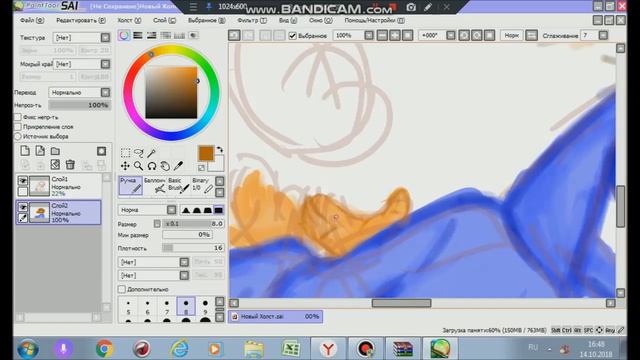
Task: Click the canvas horizontal scrollbar thumb
Action: [401, 303]
